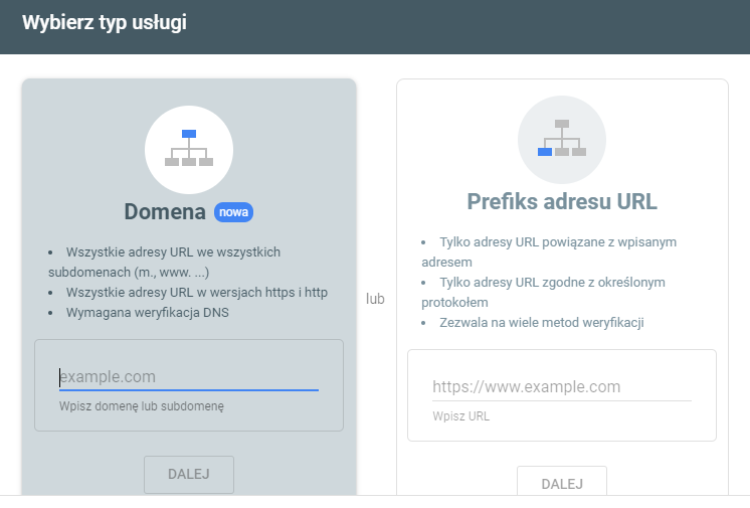Focus the https://www.example.com URL field

[x=561, y=386]
